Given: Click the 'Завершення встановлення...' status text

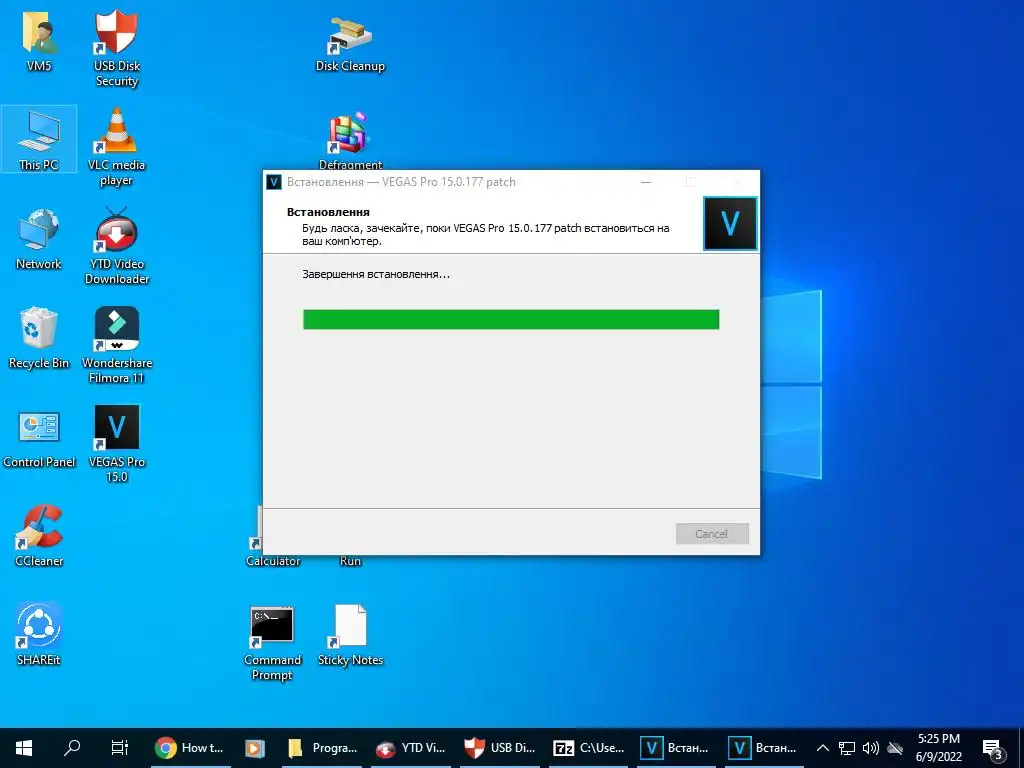Looking at the screenshot, I should click(376, 274).
